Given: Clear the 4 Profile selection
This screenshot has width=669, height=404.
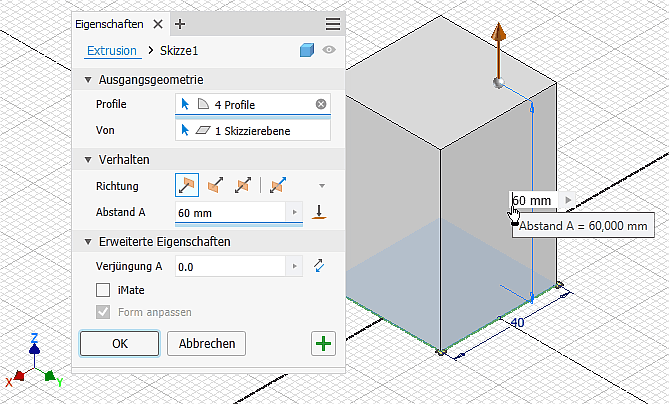Looking at the screenshot, I should 321,103.
